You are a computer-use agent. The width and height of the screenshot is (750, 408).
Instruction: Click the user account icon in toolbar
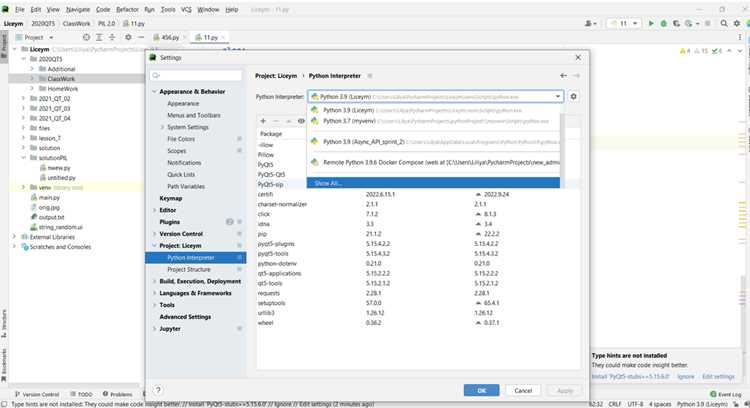590,23
